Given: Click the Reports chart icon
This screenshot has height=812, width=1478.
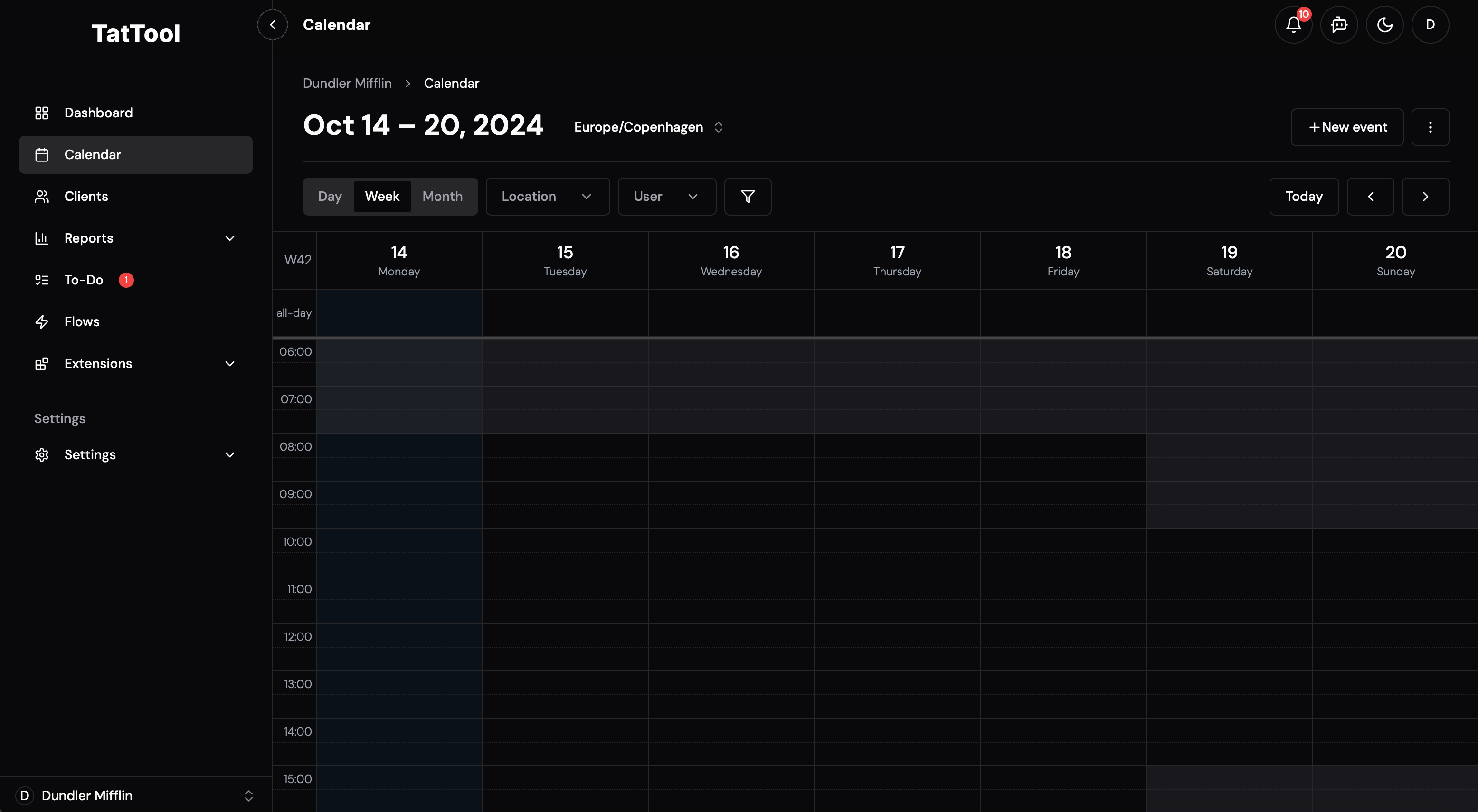Looking at the screenshot, I should coord(42,238).
